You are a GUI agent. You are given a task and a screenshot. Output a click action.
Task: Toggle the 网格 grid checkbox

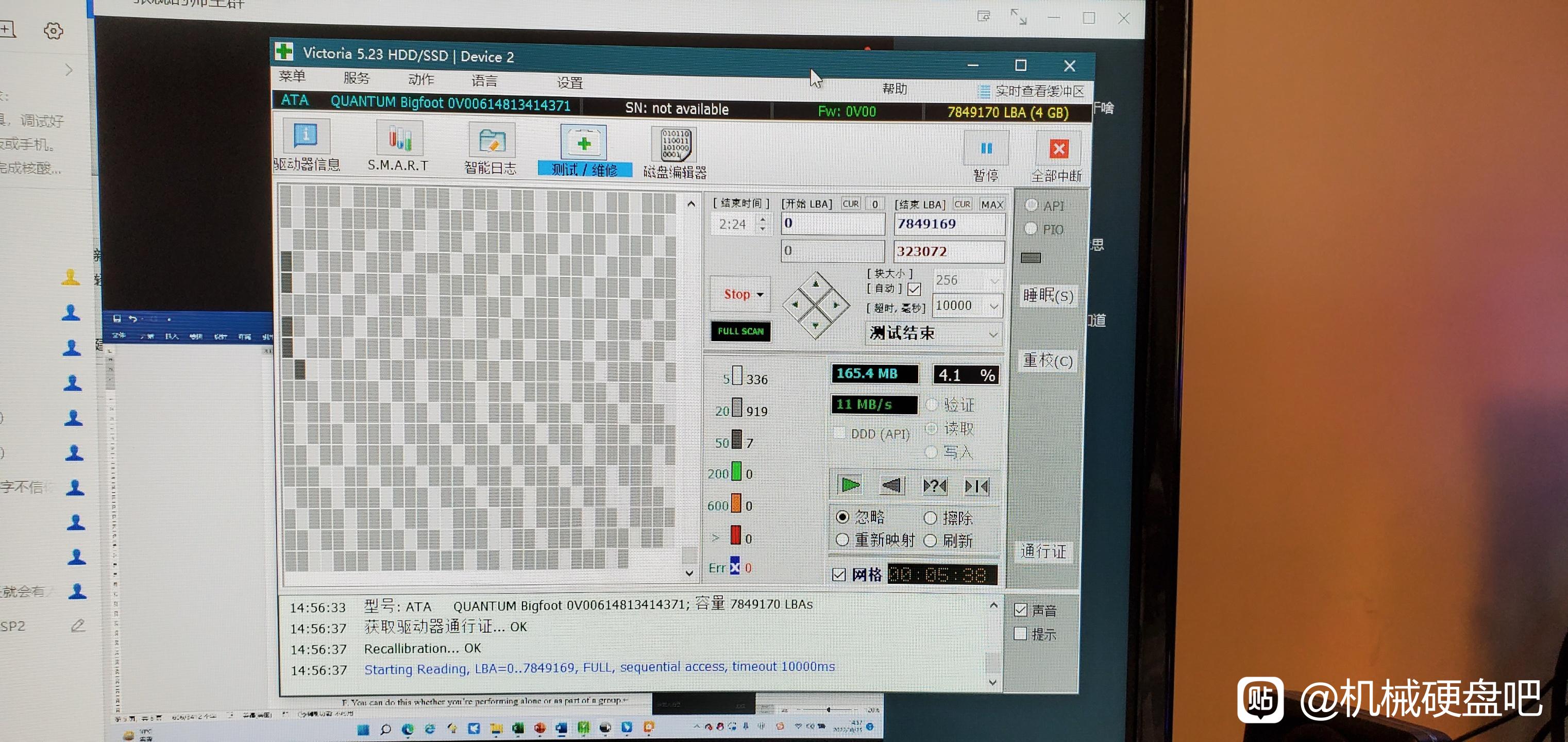839,574
